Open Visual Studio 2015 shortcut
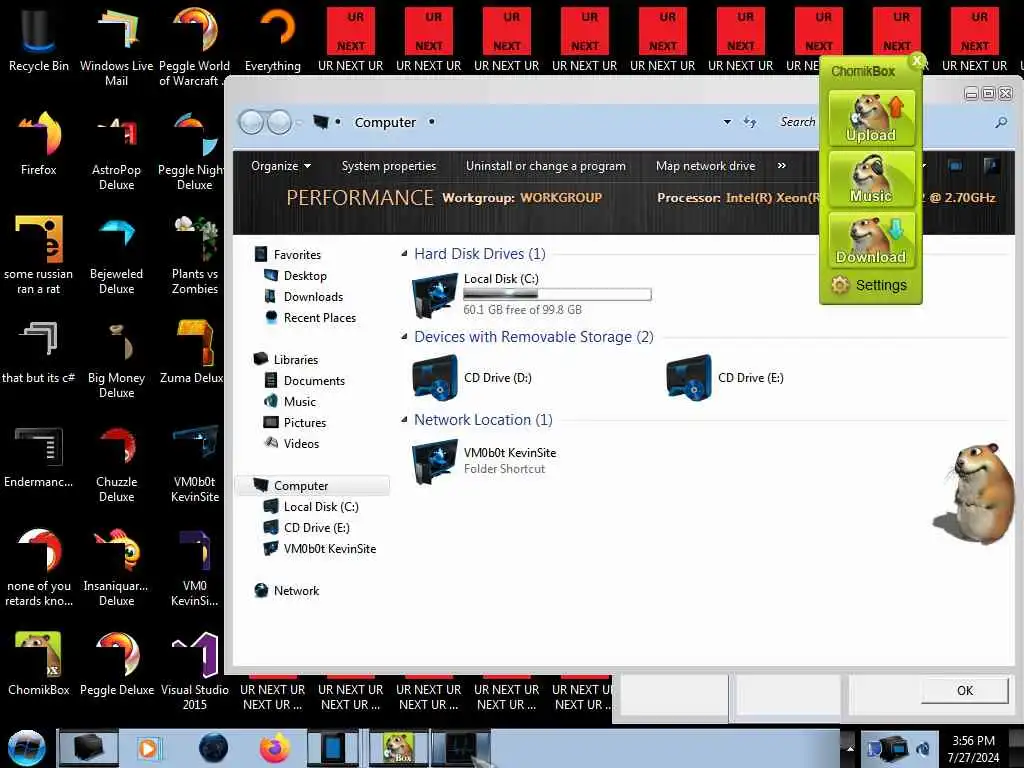Viewport: 1024px width, 768px height. pos(195,669)
